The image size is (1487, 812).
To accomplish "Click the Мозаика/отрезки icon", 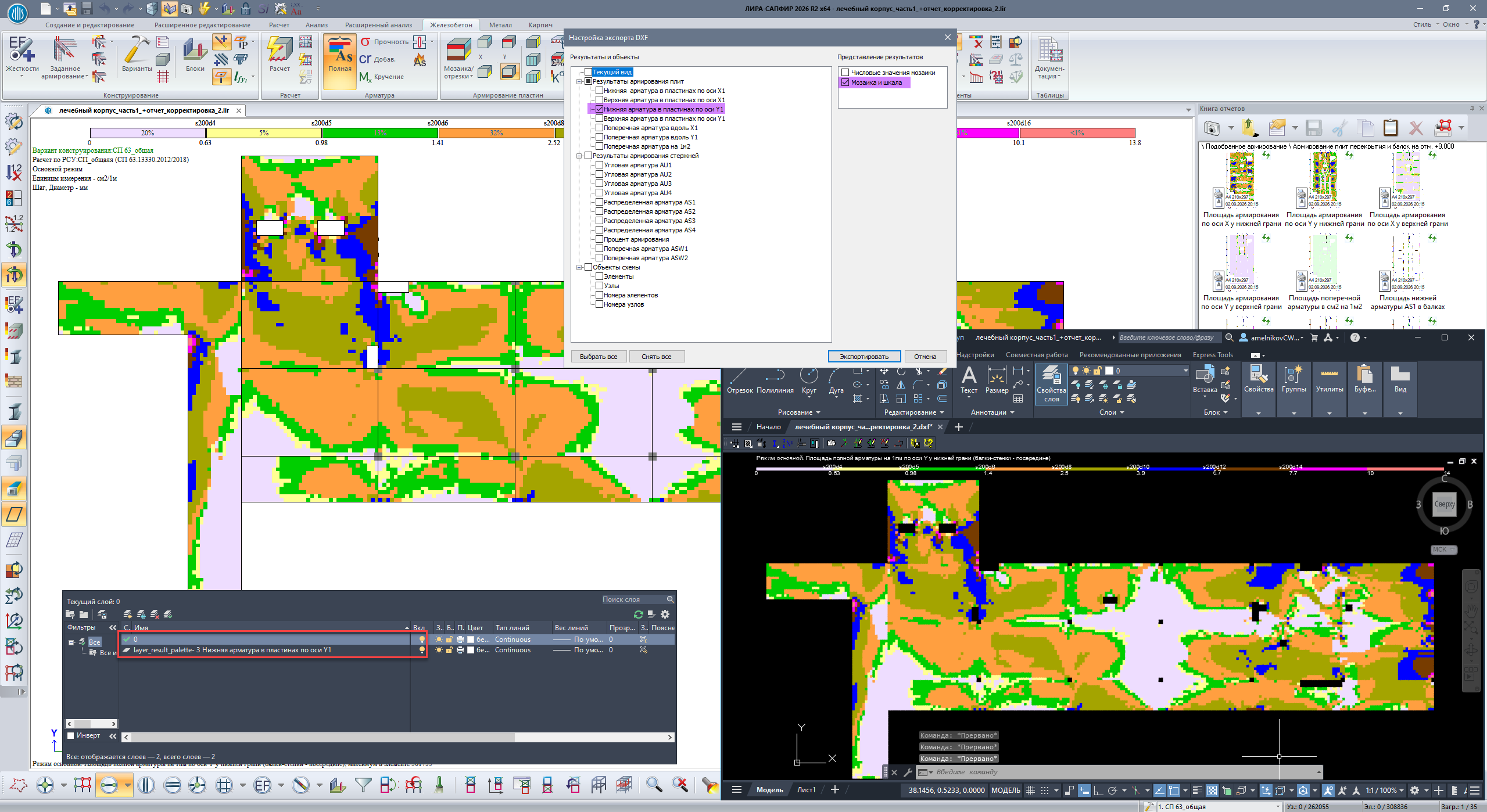I will click(458, 50).
